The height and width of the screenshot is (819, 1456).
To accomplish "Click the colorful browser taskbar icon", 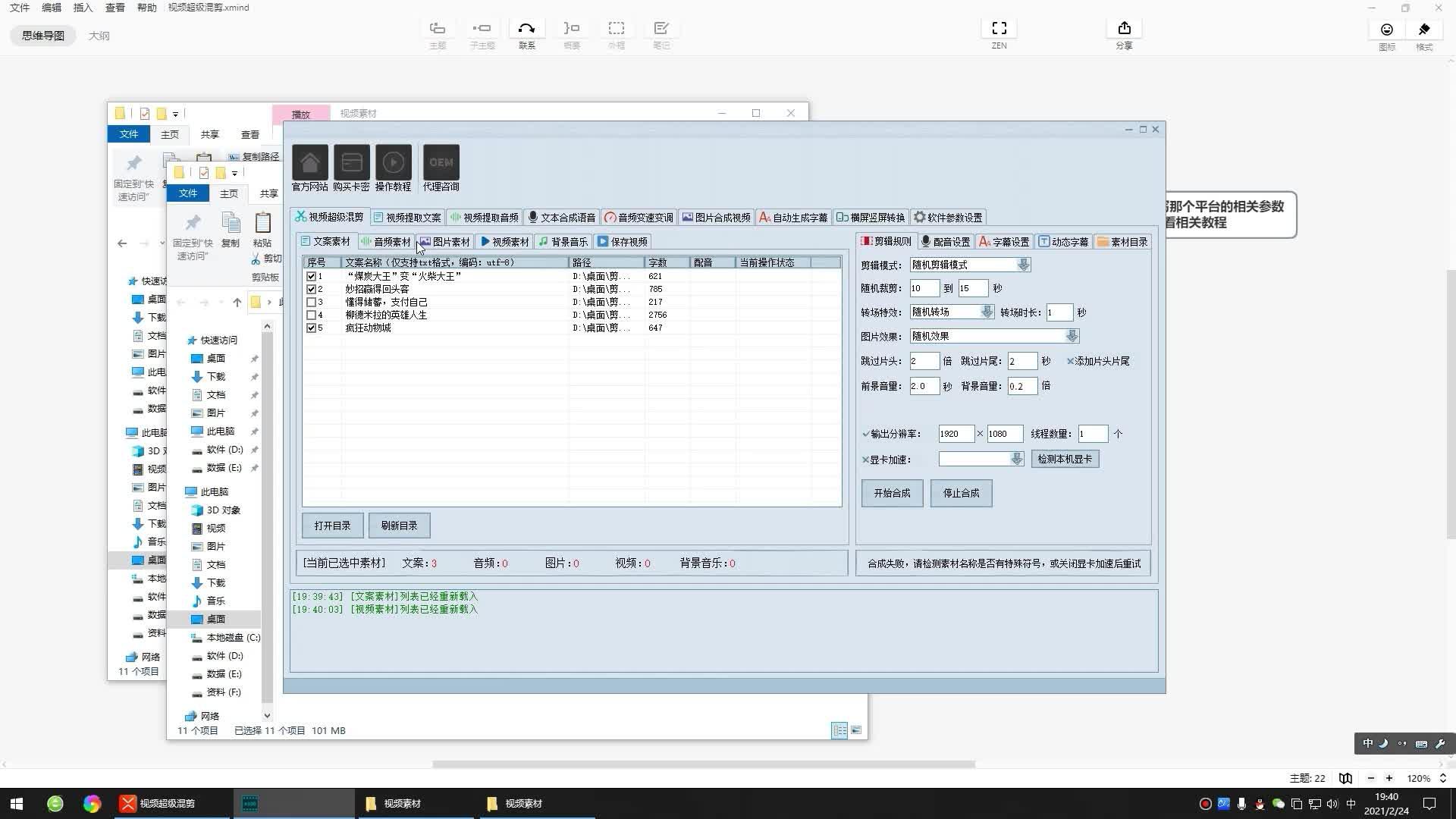I will 92,803.
